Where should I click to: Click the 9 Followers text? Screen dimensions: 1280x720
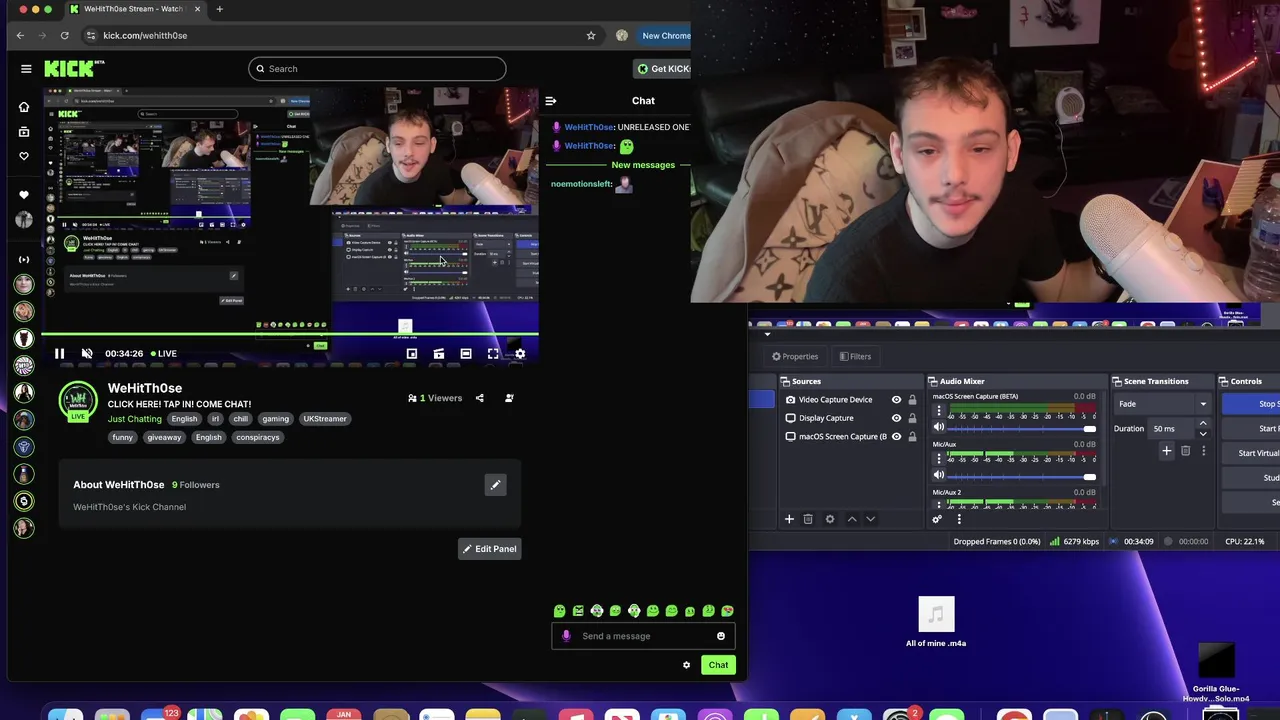(x=195, y=485)
